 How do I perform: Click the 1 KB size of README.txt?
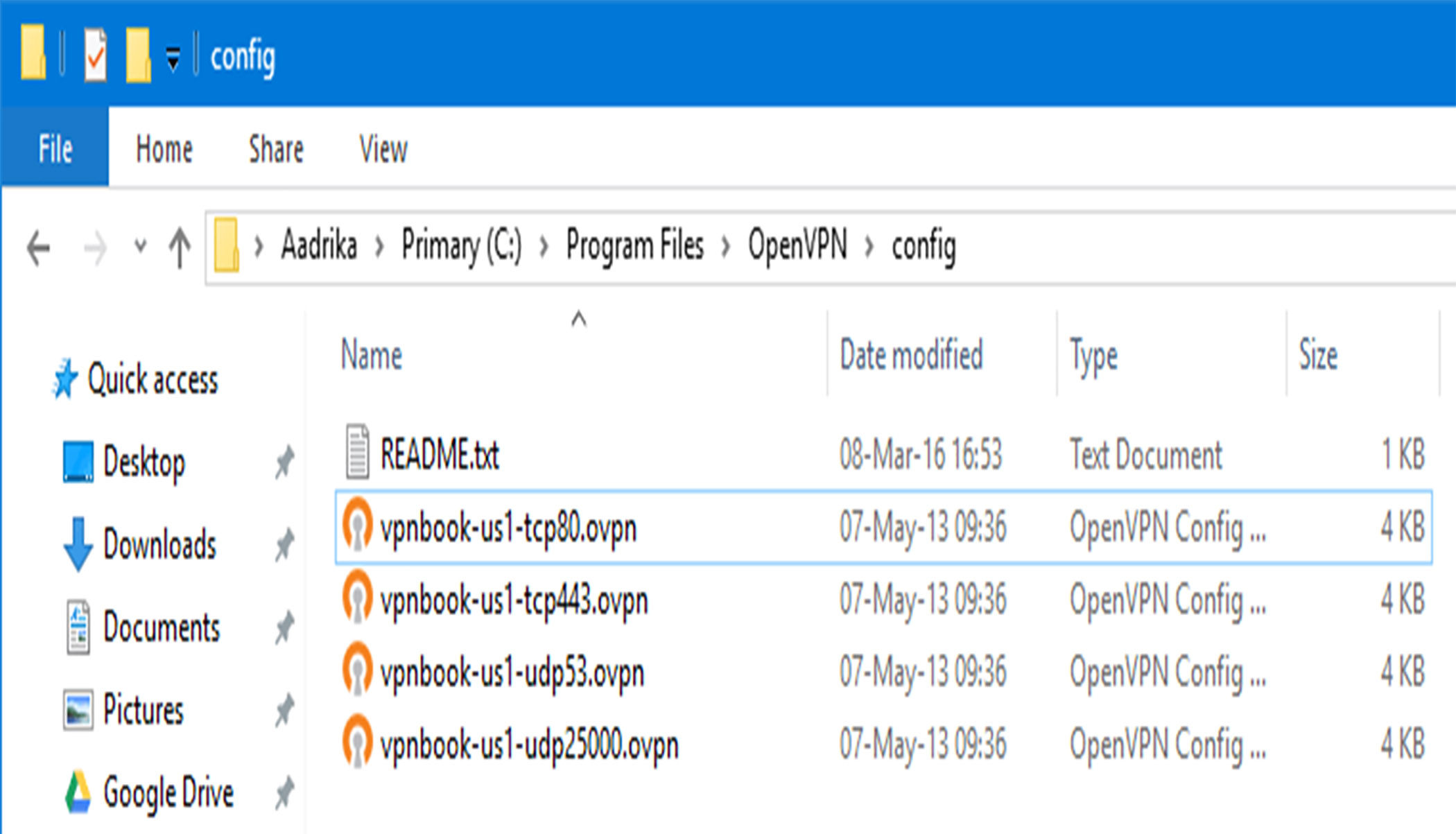click(x=1403, y=455)
